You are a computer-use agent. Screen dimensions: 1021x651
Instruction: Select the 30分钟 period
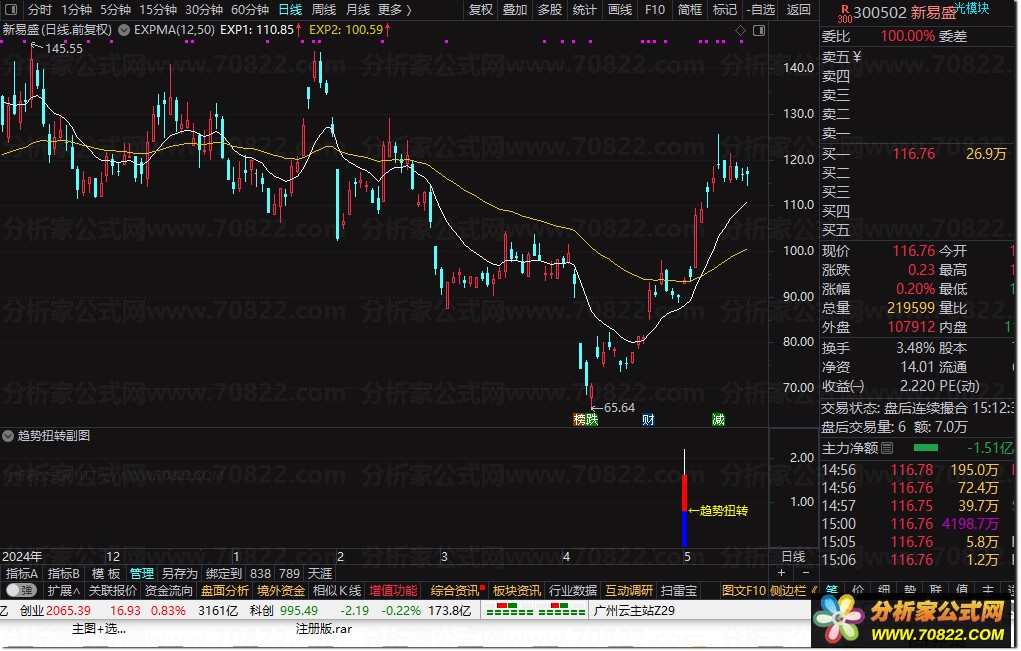[204, 10]
